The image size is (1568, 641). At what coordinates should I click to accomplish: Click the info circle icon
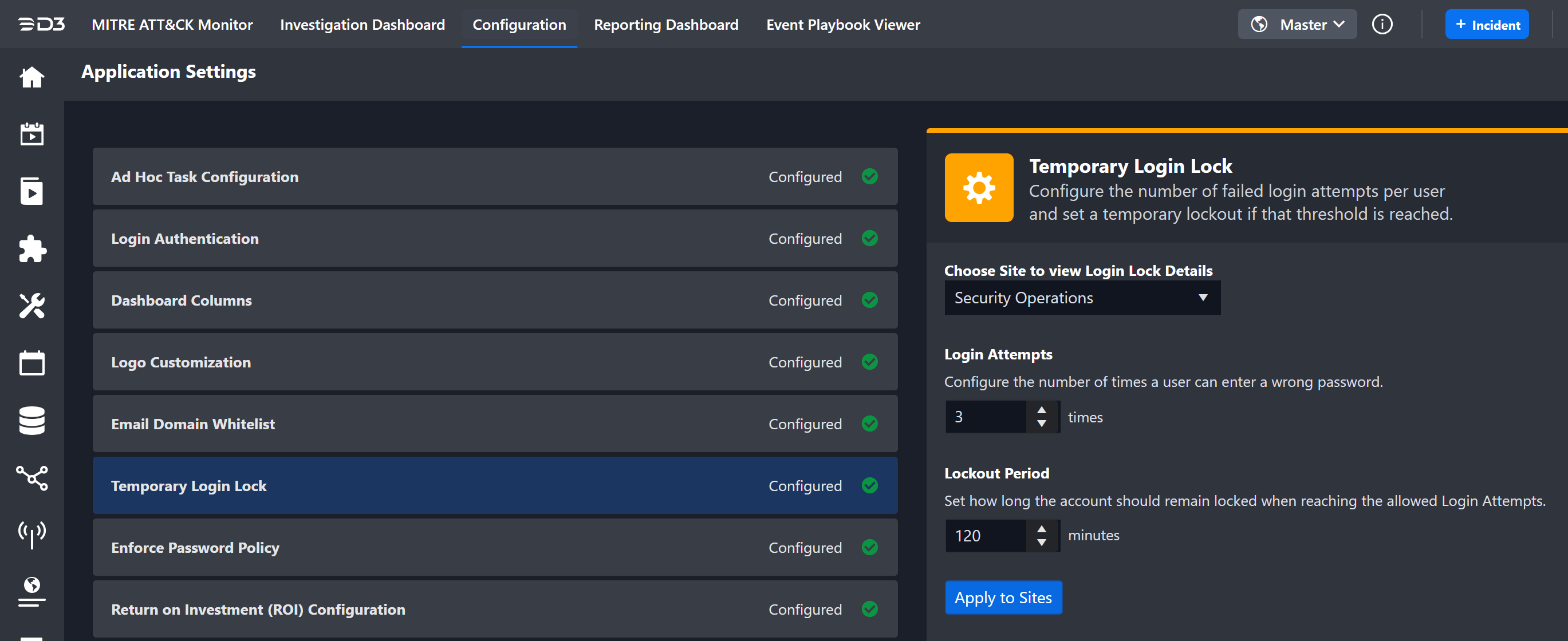click(x=1382, y=25)
